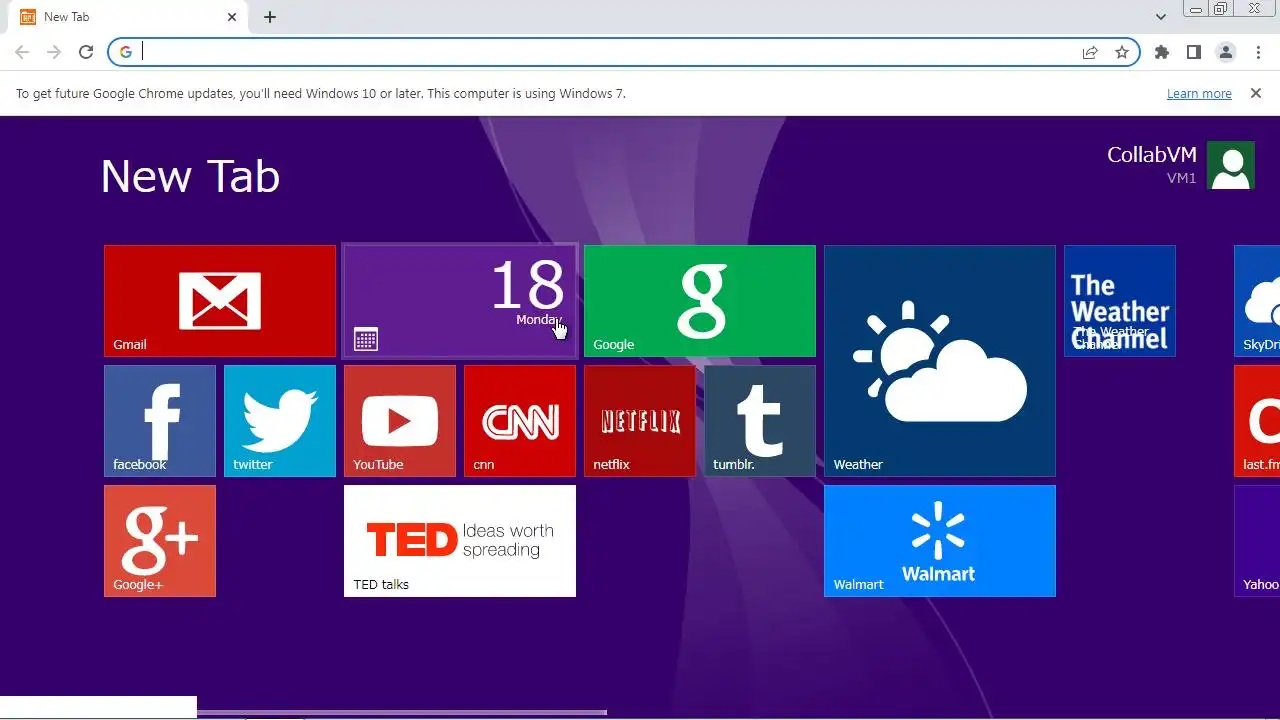Viewport: 1280px width, 720px height.
Task: Open The Weather Channel tile
Action: 1120,301
